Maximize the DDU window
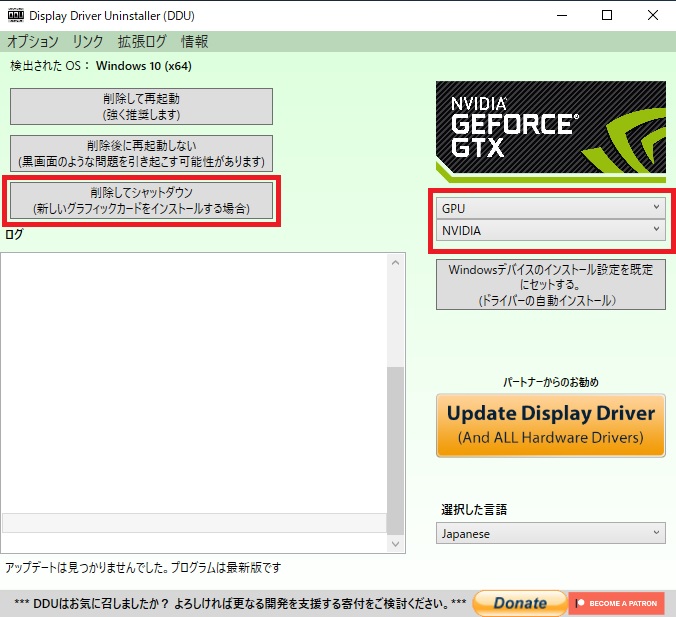The image size is (676, 617). tap(607, 16)
